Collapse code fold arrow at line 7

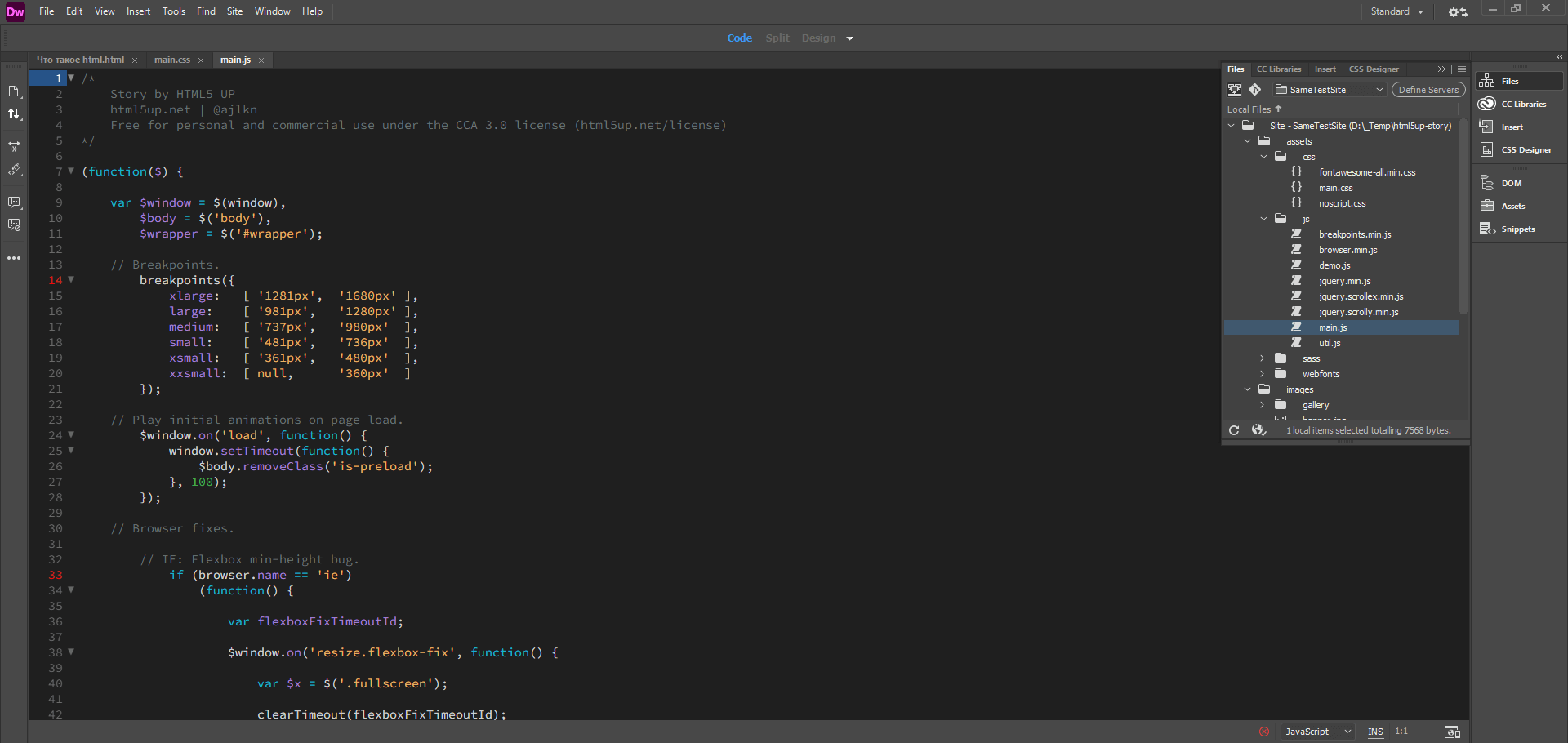point(72,171)
